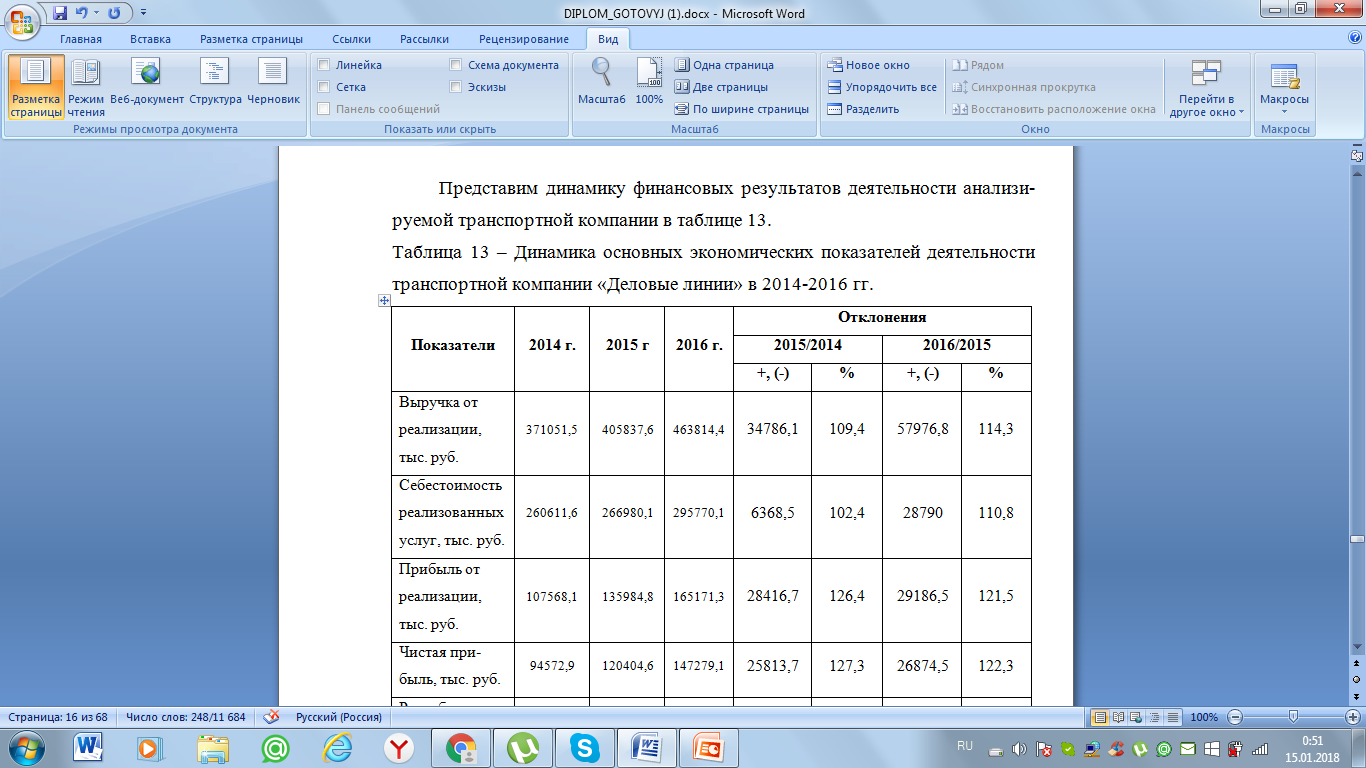
Task: Open Перейти в другое окно dropdown
Action: coord(1206,87)
